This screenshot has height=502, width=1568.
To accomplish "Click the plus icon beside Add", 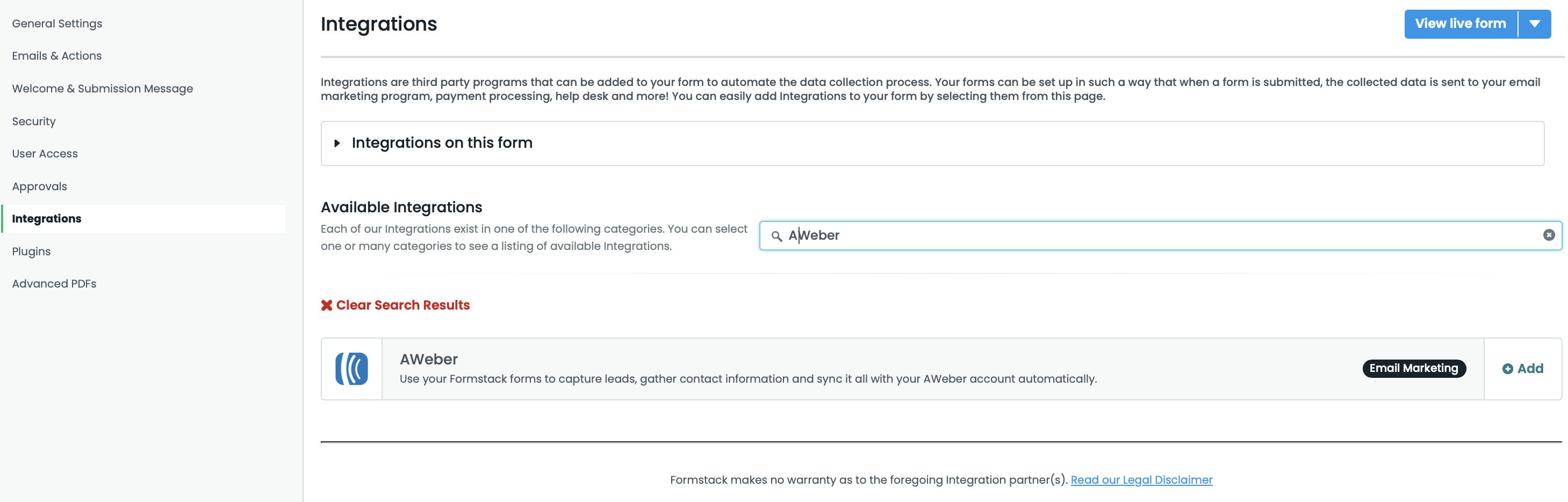I will click(1507, 369).
